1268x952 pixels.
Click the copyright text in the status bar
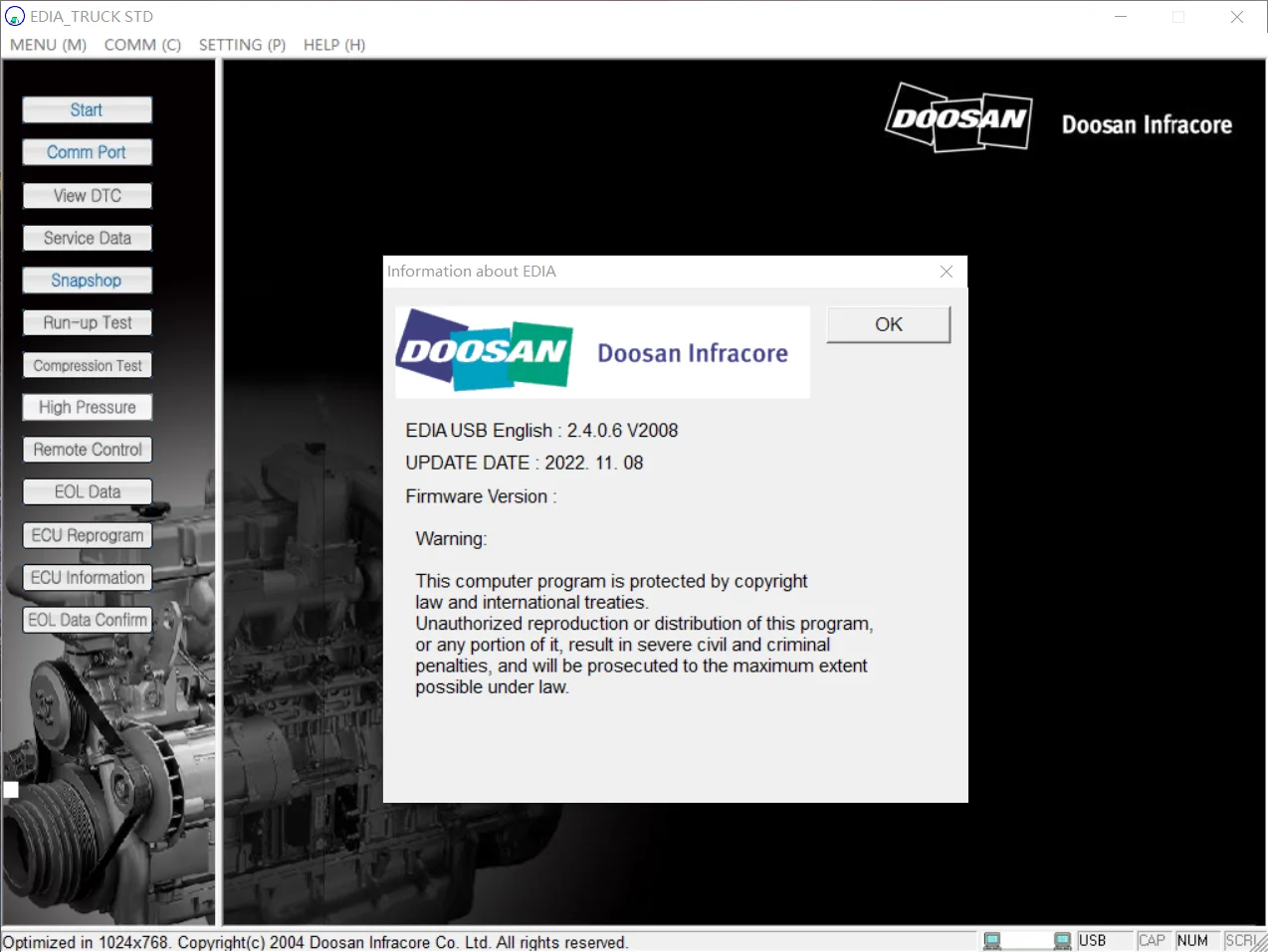click(316, 942)
